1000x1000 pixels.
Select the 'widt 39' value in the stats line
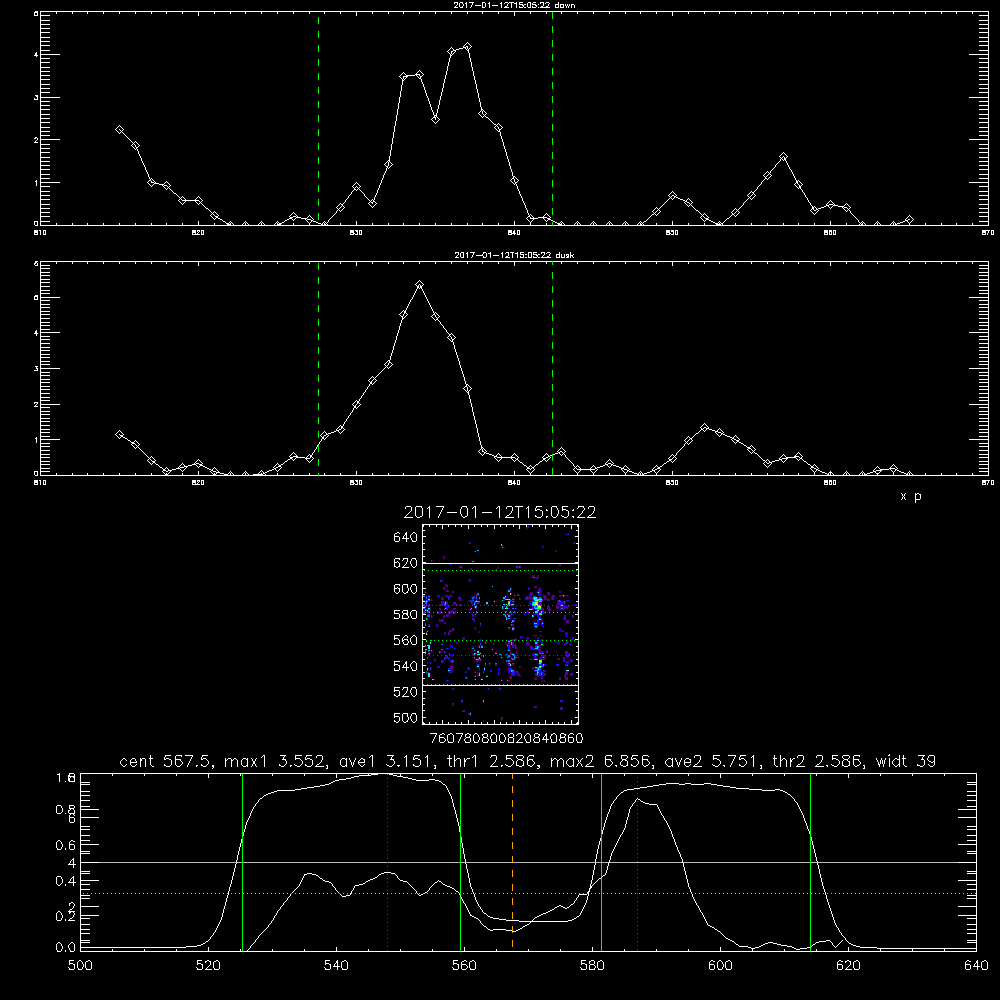pos(906,761)
